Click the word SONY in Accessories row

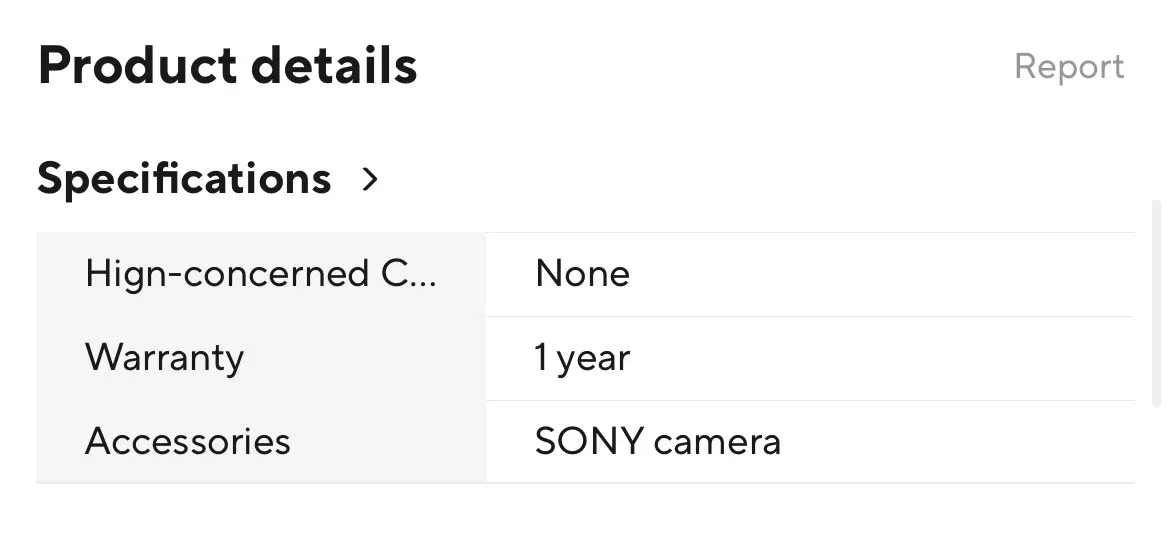(x=588, y=441)
